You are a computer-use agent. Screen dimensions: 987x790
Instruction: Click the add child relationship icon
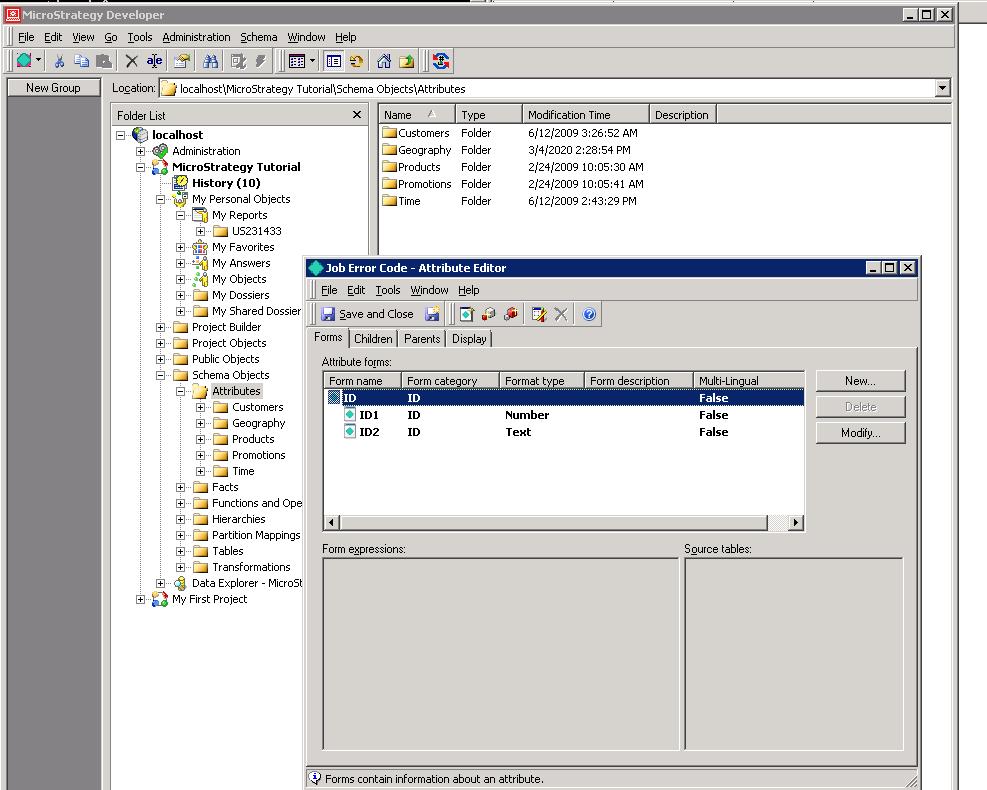(488, 313)
